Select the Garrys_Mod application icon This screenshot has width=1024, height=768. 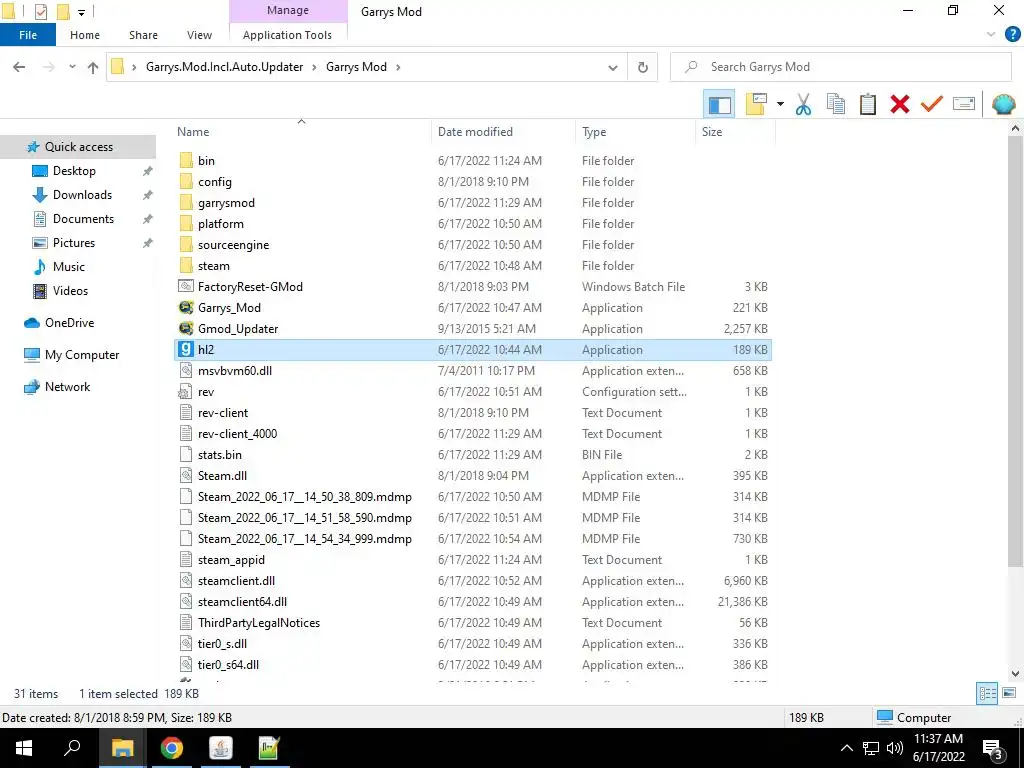pos(186,308)
